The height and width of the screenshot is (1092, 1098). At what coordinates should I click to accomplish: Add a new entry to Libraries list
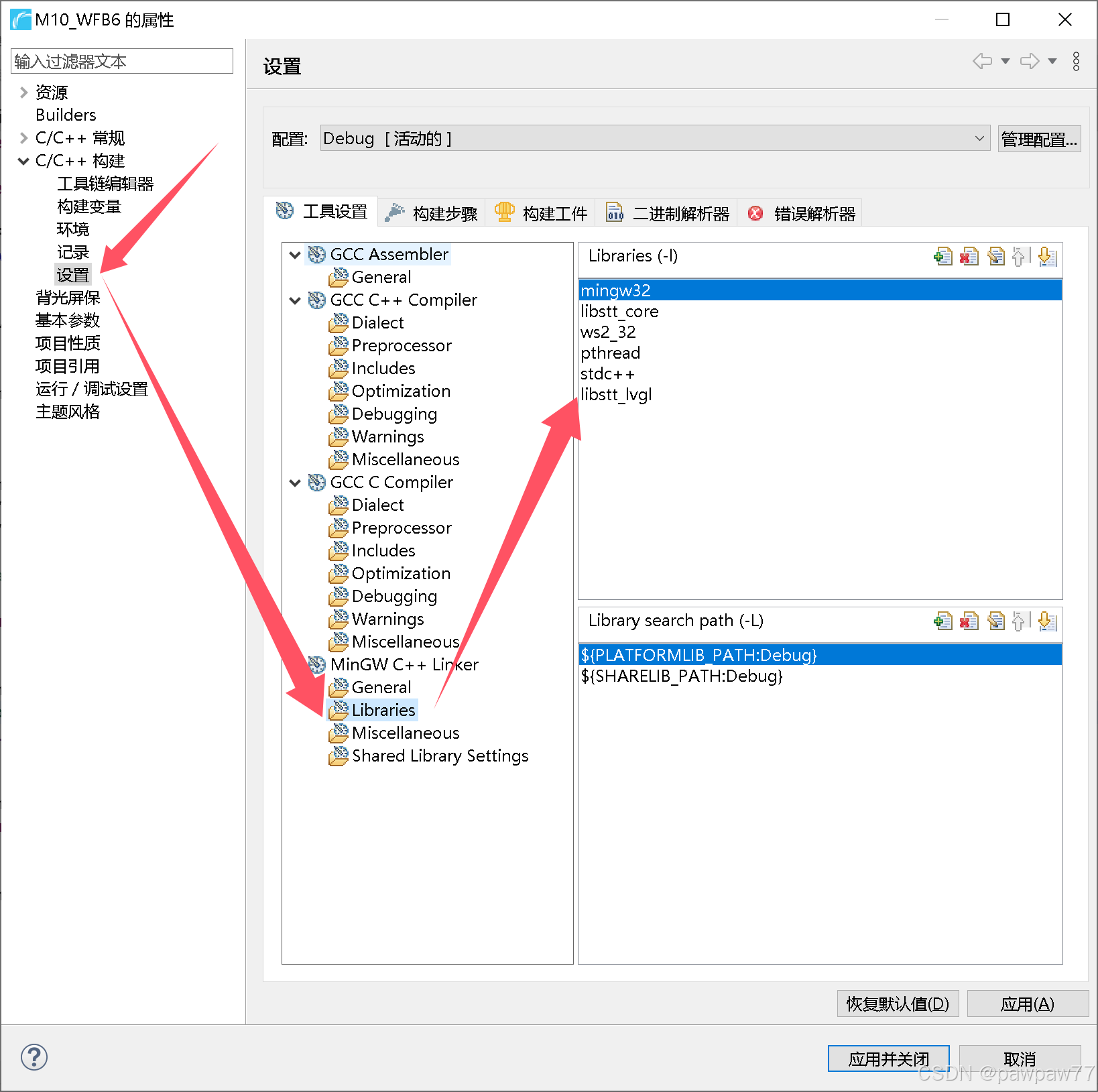tap(944, 256)
